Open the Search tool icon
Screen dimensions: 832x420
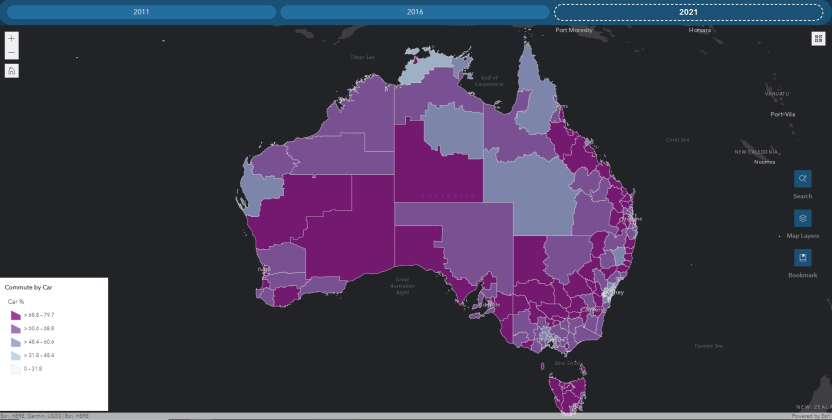pos(802,179)
